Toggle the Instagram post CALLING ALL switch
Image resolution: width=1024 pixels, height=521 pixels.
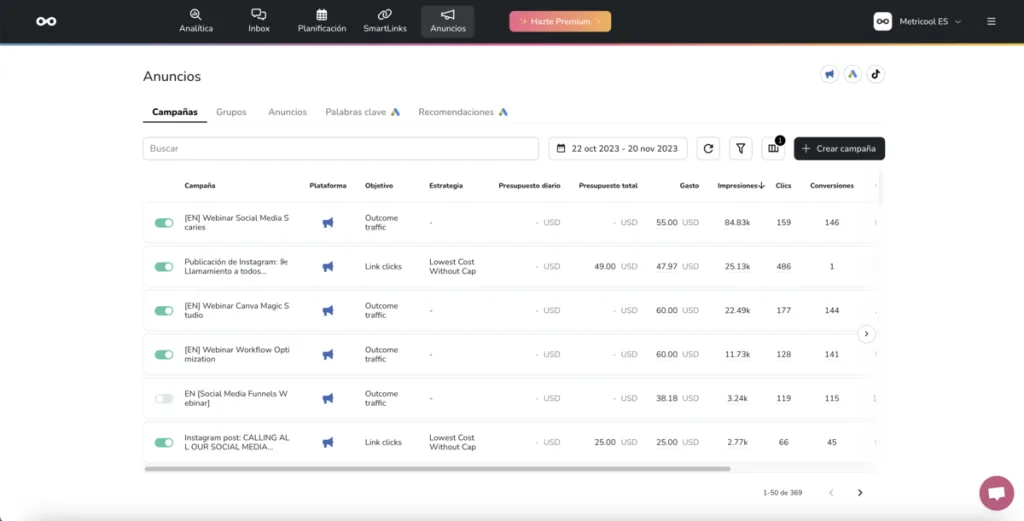pos(164,443)
